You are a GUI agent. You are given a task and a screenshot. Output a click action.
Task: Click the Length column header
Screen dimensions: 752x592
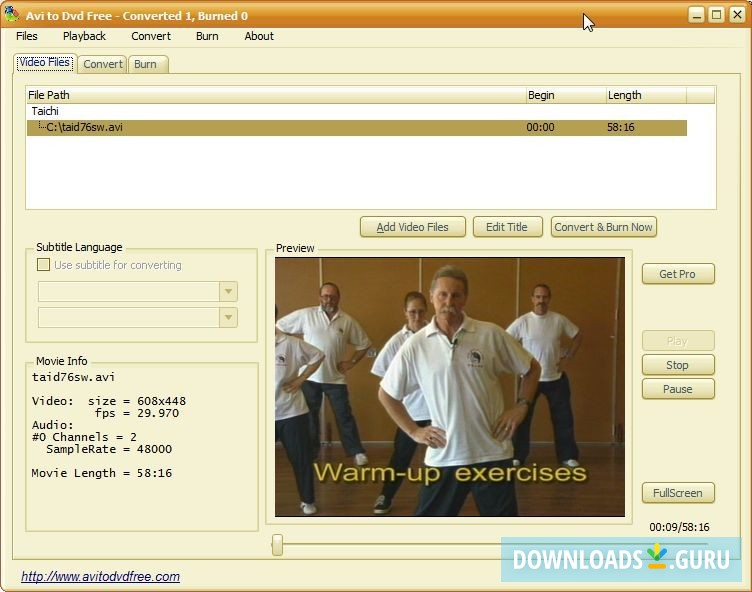pos(646,95)
